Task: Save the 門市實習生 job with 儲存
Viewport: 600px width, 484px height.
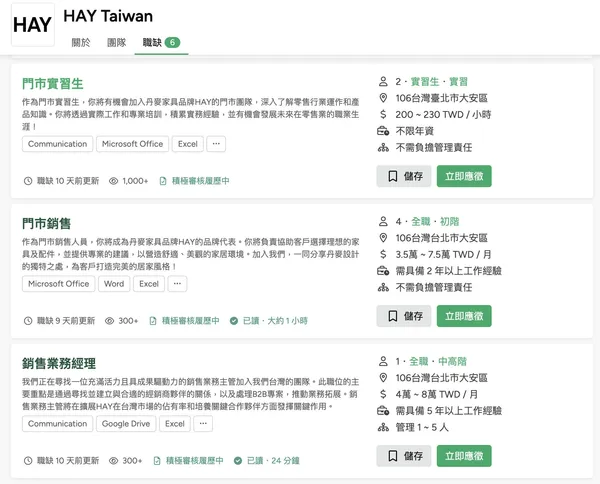Action: pyautogui.click(x=404, y=176)
